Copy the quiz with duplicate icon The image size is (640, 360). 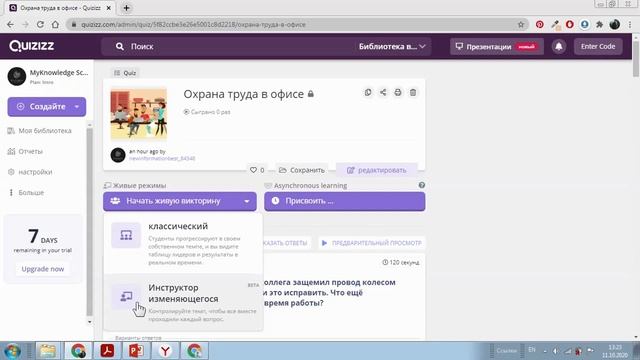click(368, 93)
